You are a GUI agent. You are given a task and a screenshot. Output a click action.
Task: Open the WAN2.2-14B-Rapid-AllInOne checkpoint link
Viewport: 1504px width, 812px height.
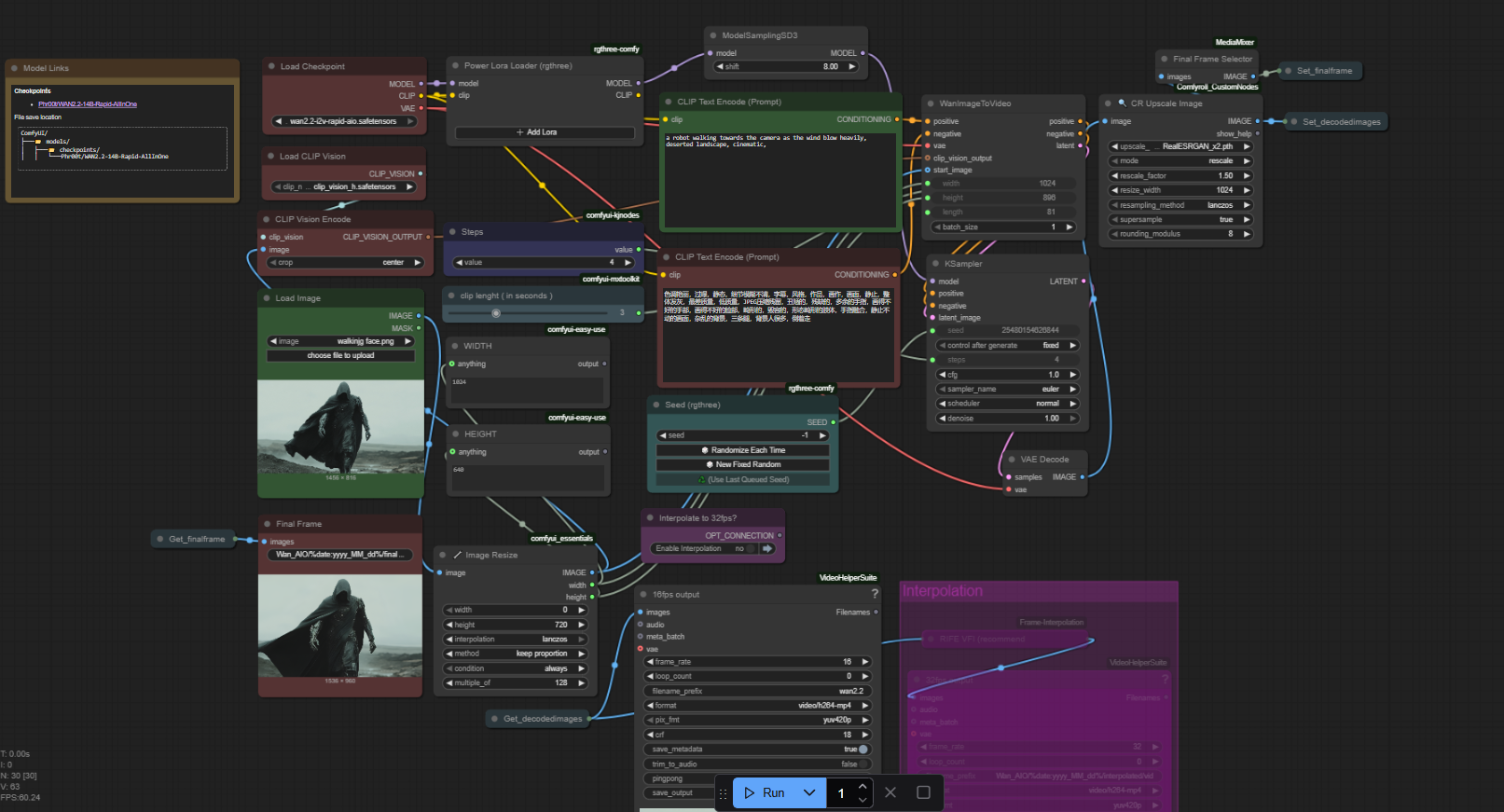[88, 104]
